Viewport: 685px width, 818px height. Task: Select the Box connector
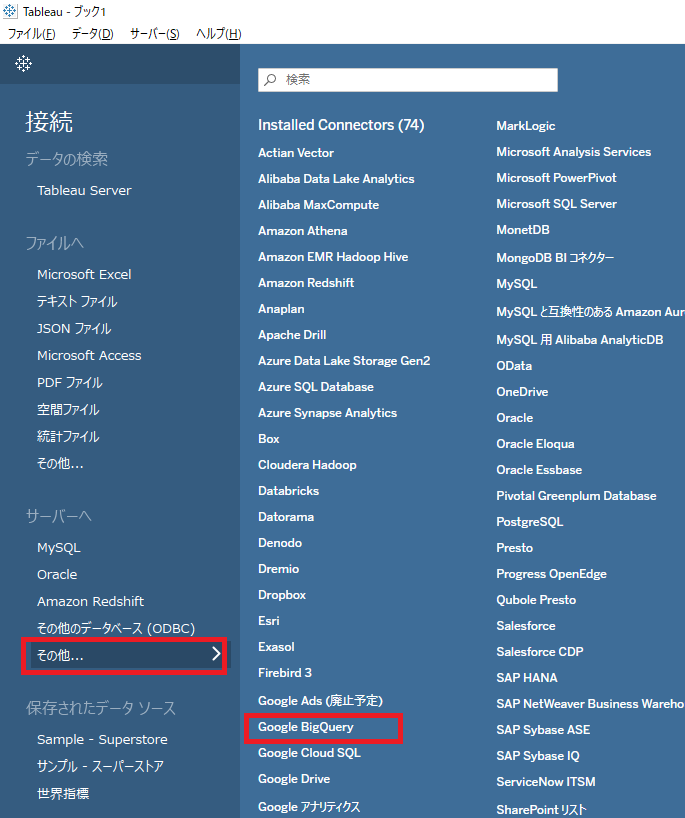click(269, 439)
